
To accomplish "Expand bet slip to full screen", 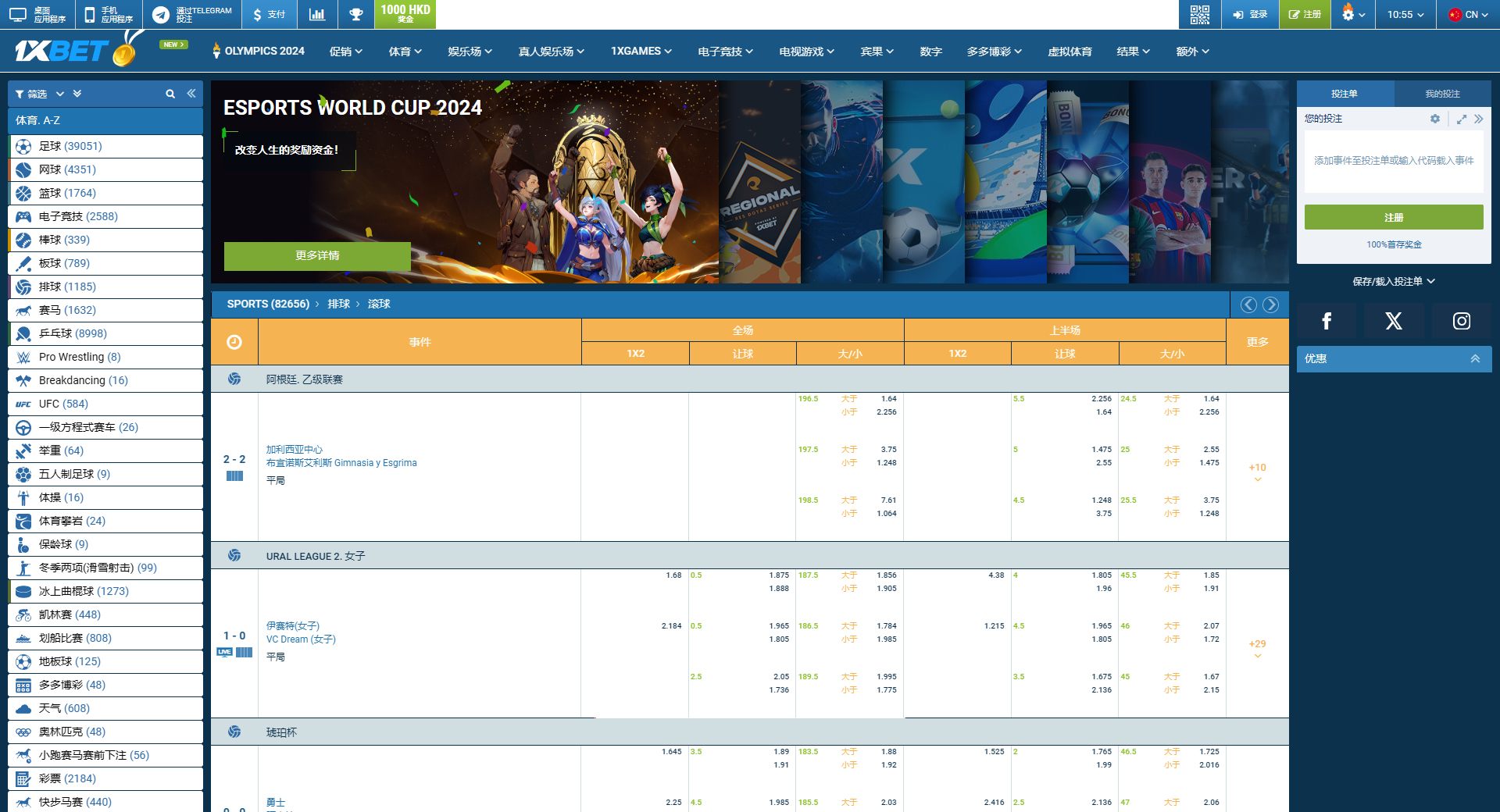I will pyautogui.click(x=1462, y=119).
